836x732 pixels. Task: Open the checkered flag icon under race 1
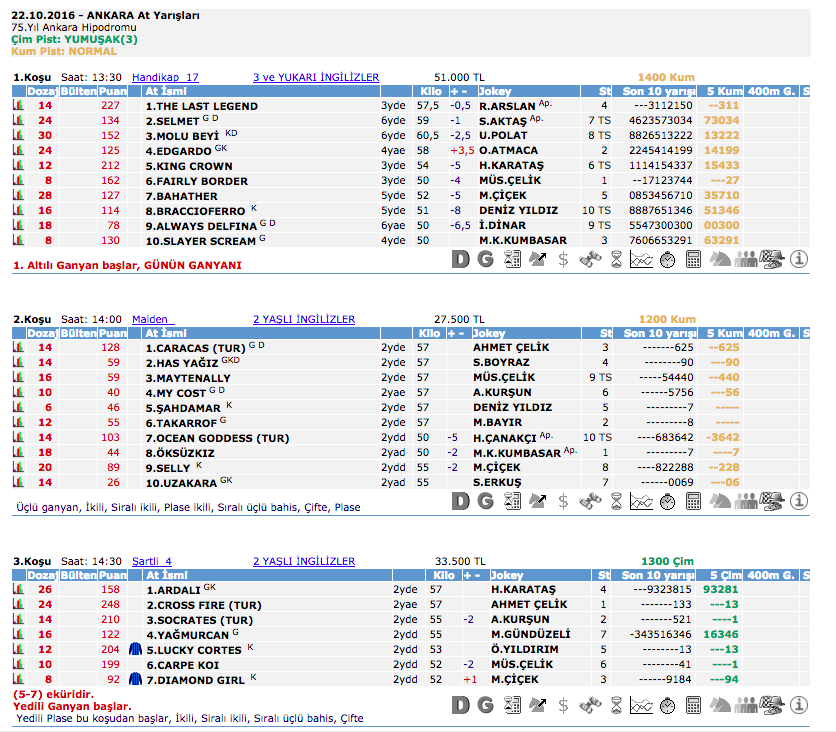tap(773, 259)
